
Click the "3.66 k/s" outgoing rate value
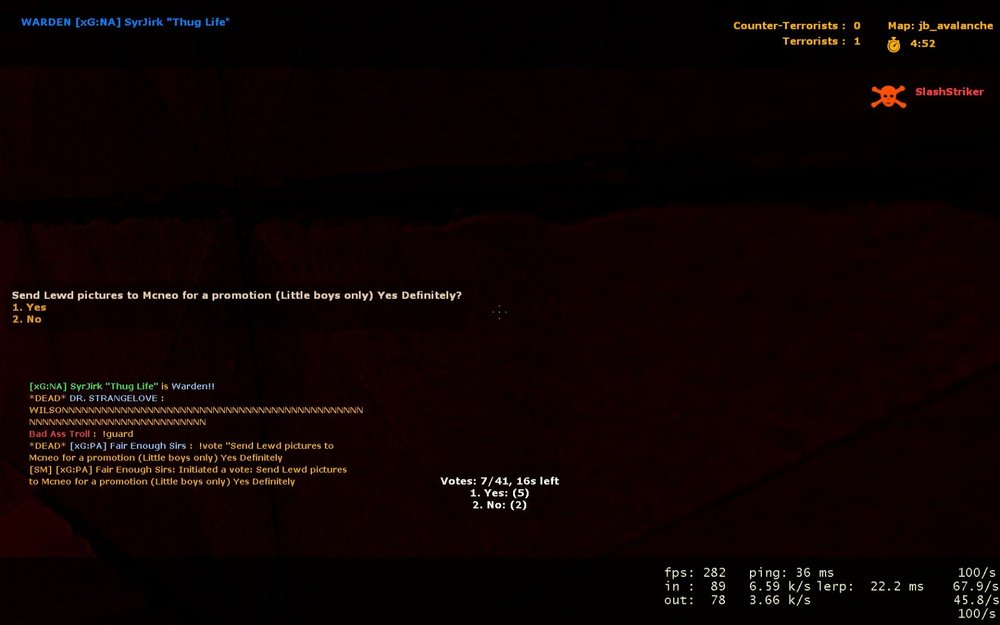[x=780, y=600]
